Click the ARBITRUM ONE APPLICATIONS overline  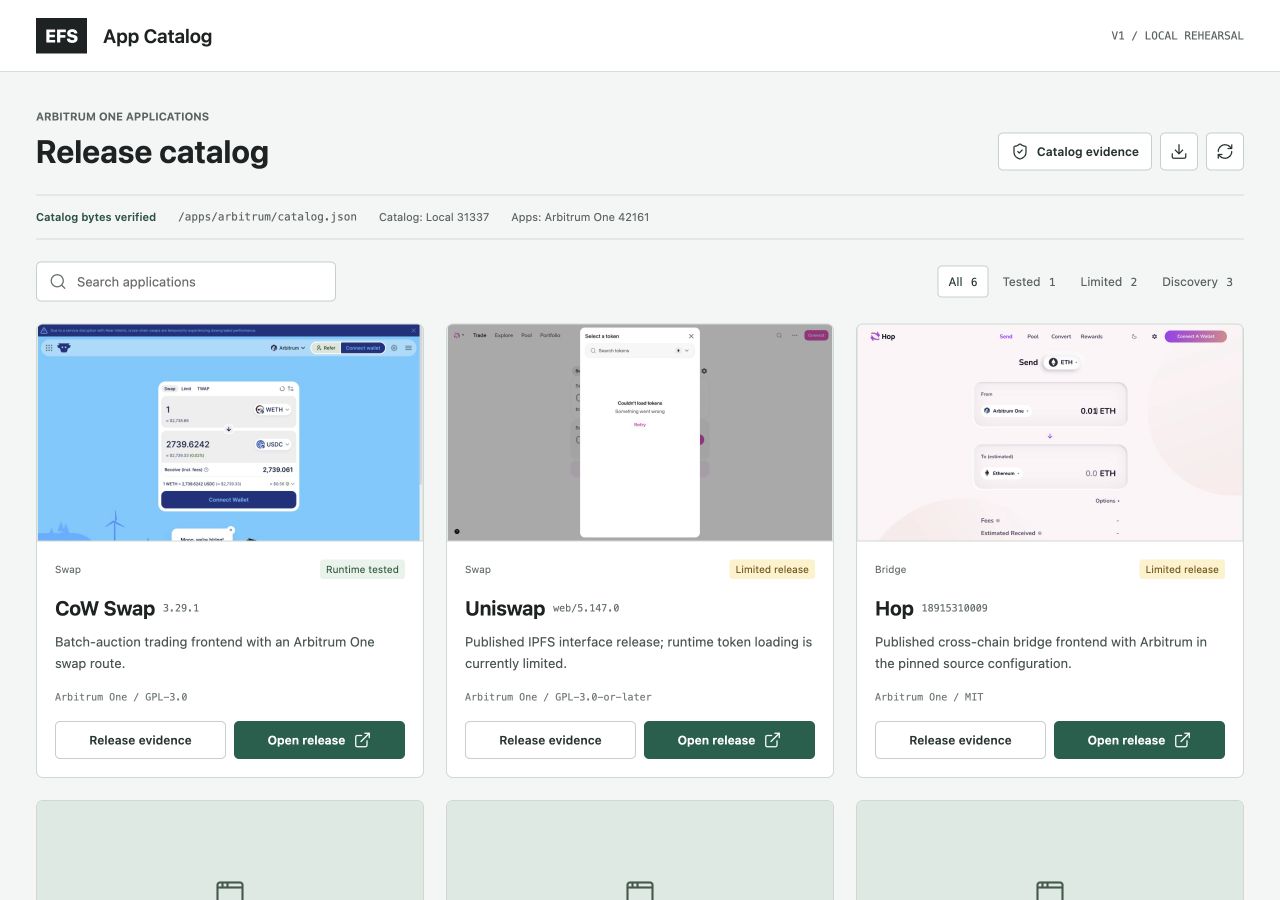122,117
